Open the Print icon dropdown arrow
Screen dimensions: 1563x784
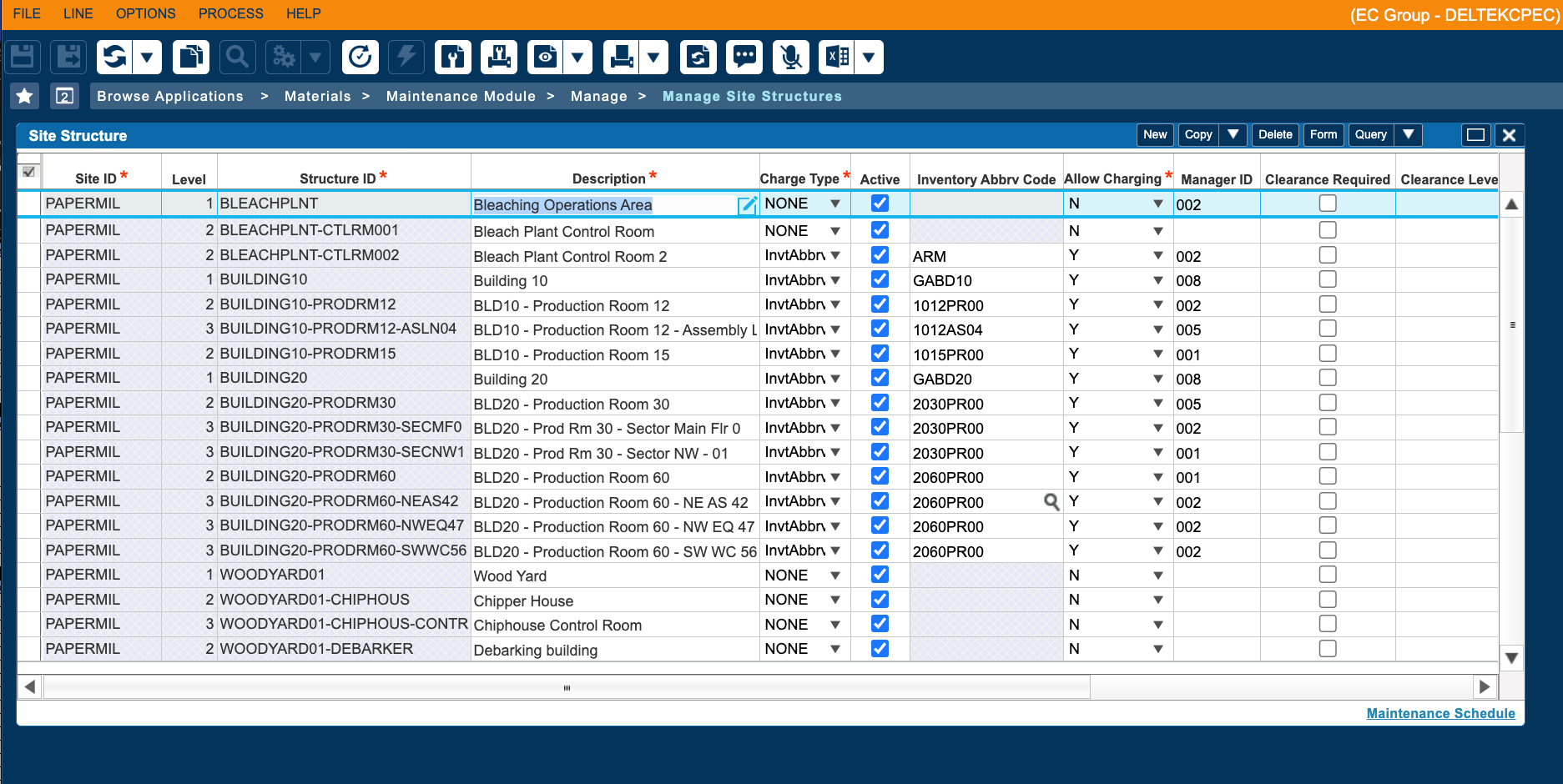click(x=654, y=58)
